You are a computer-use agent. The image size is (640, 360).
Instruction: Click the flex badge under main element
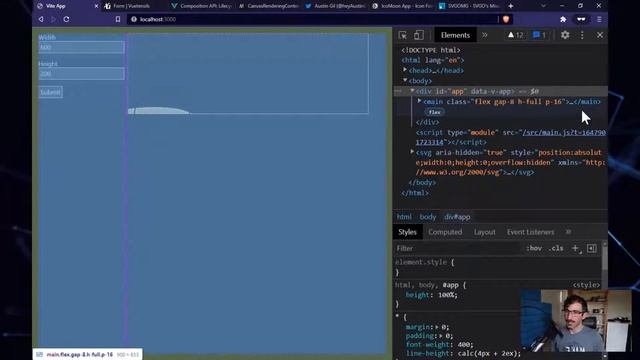coord(435,112)
